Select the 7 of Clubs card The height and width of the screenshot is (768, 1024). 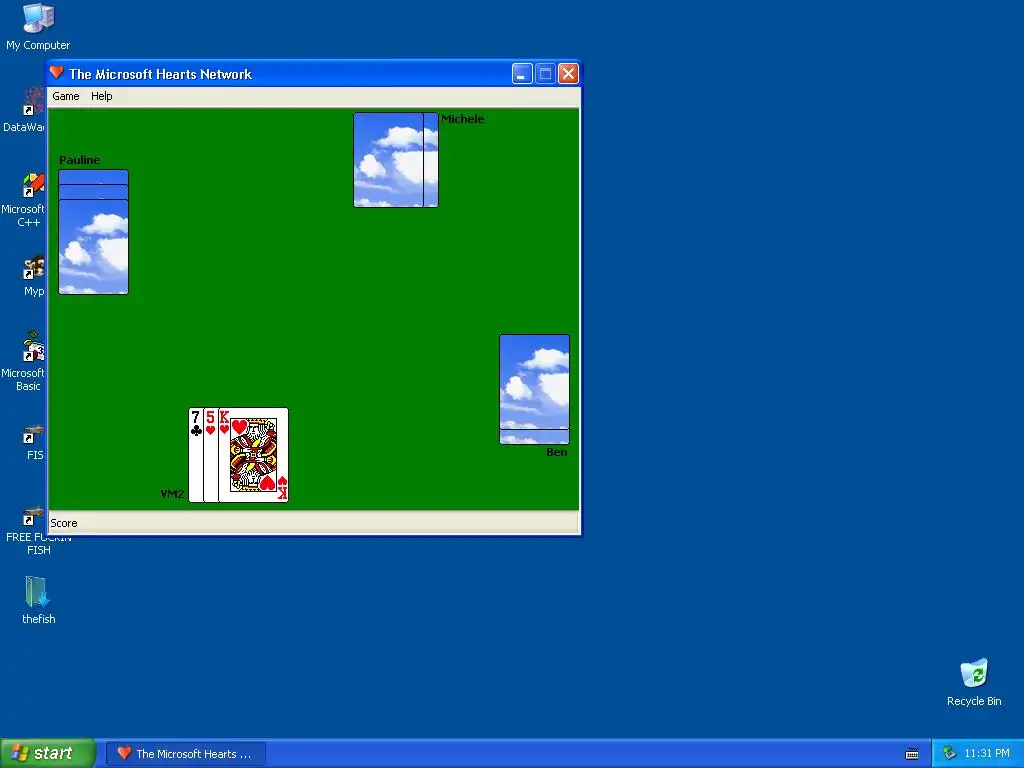(x=195, y=455)
